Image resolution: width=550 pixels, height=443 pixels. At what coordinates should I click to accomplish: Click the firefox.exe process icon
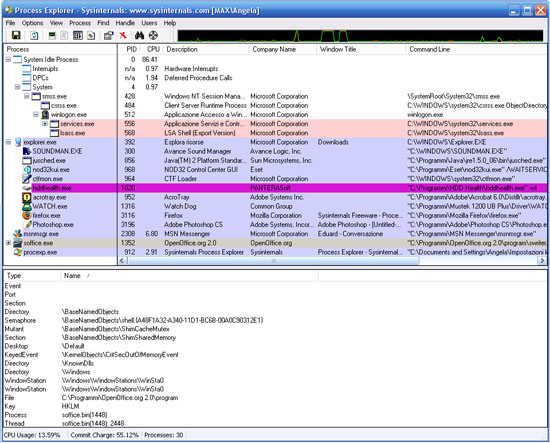point(27,215)
